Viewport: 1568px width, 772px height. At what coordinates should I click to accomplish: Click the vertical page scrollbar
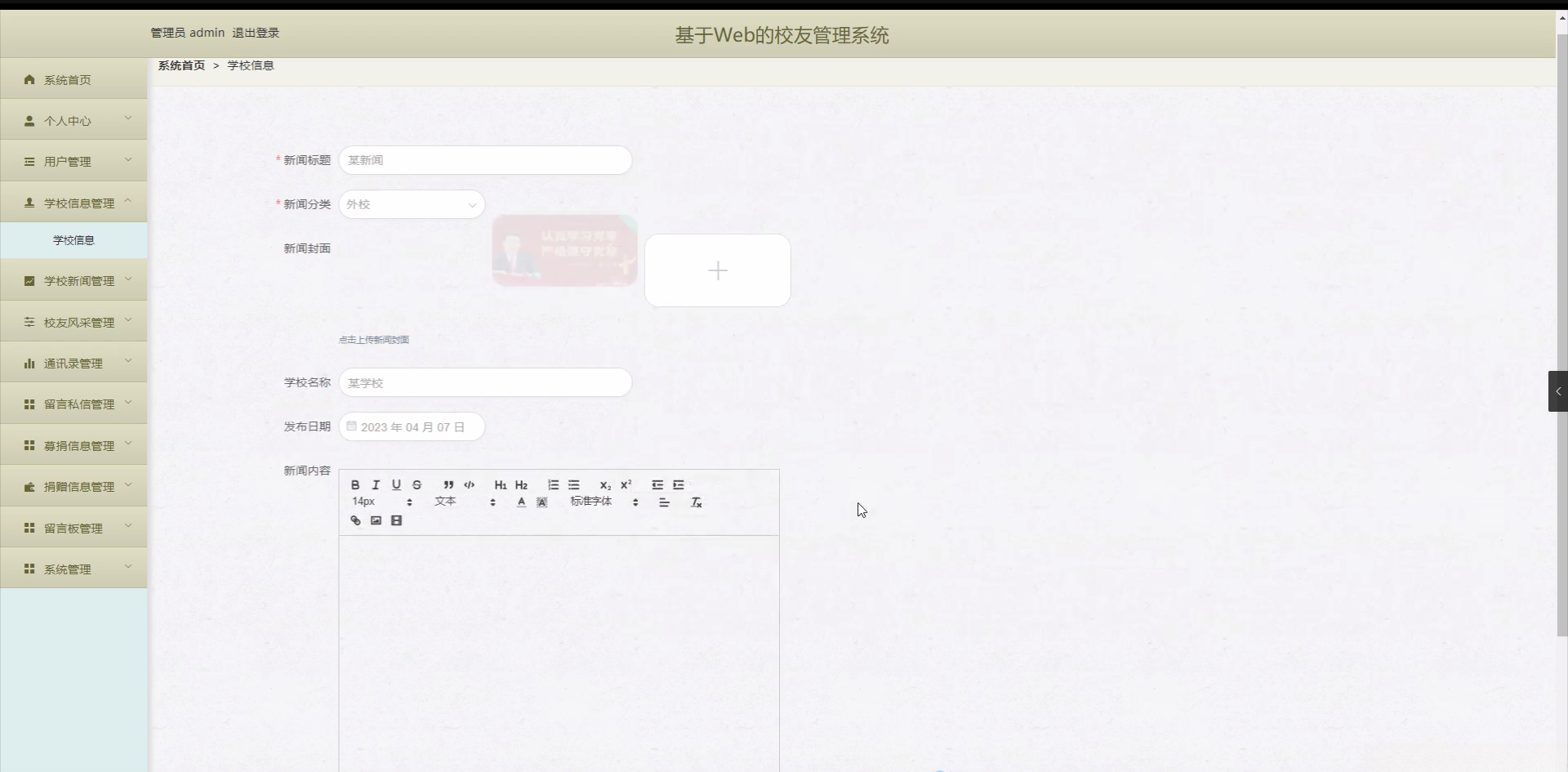pyautogui.click(x=1561, y=335)
